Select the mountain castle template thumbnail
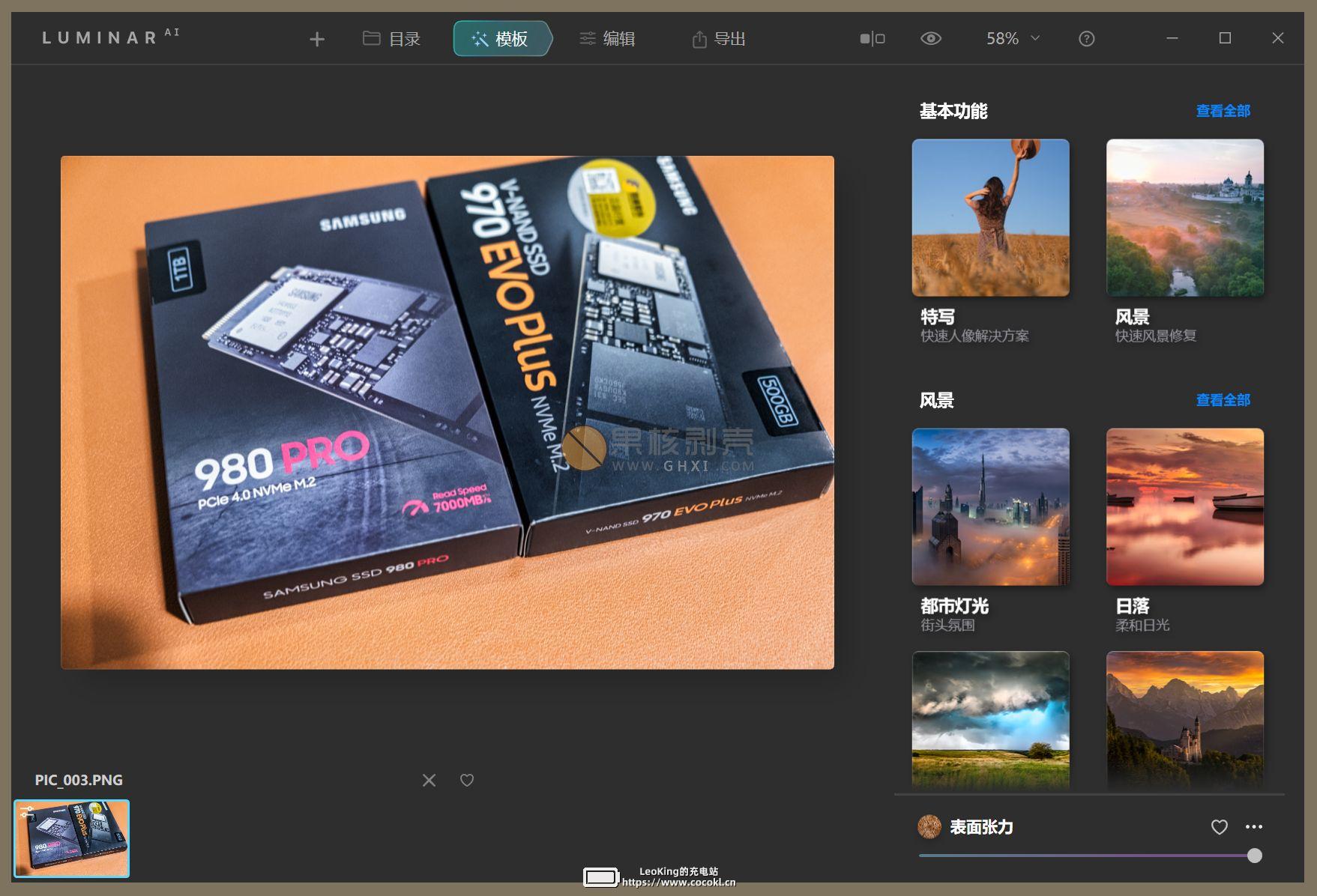 tap(1185, 720)
